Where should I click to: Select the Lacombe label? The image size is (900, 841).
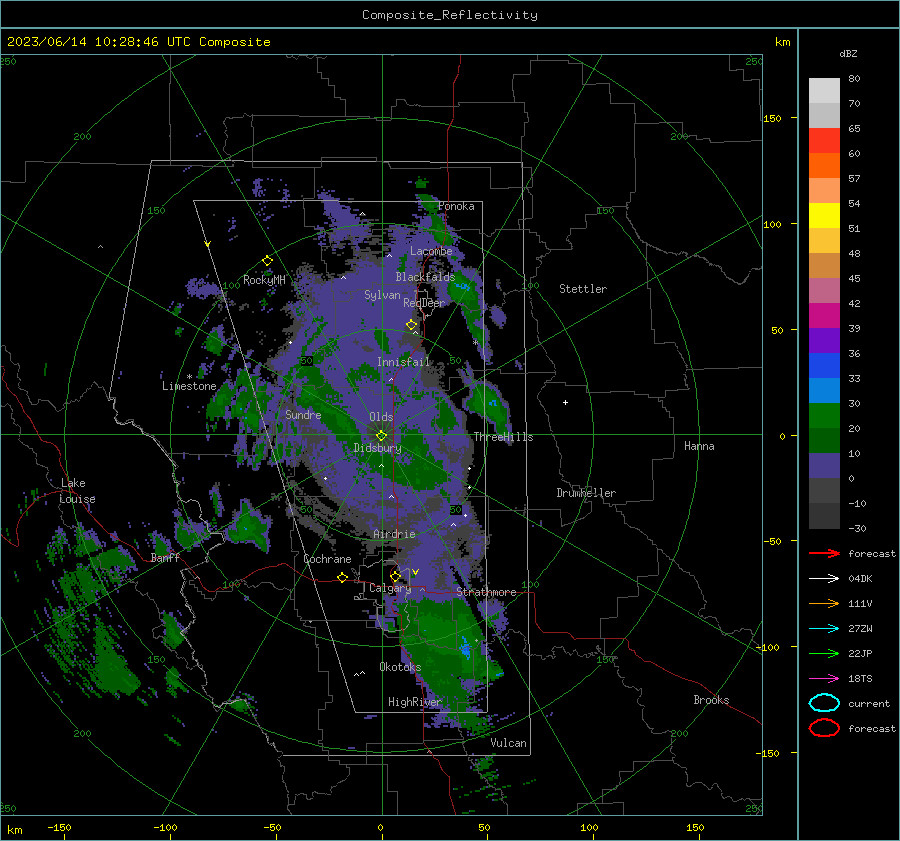pyautogui.click(x=431, y=251)
